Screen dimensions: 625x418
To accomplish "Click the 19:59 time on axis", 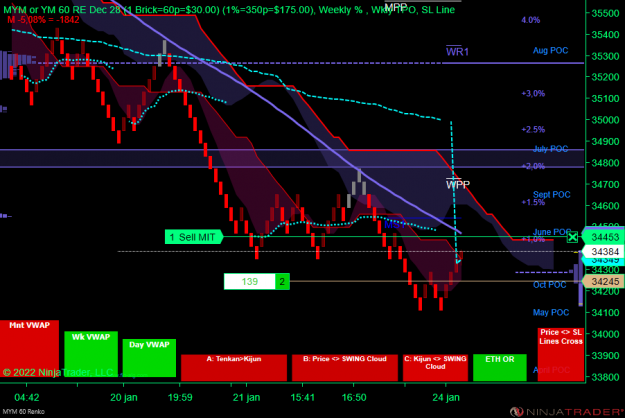I will [x=180, y=397].
